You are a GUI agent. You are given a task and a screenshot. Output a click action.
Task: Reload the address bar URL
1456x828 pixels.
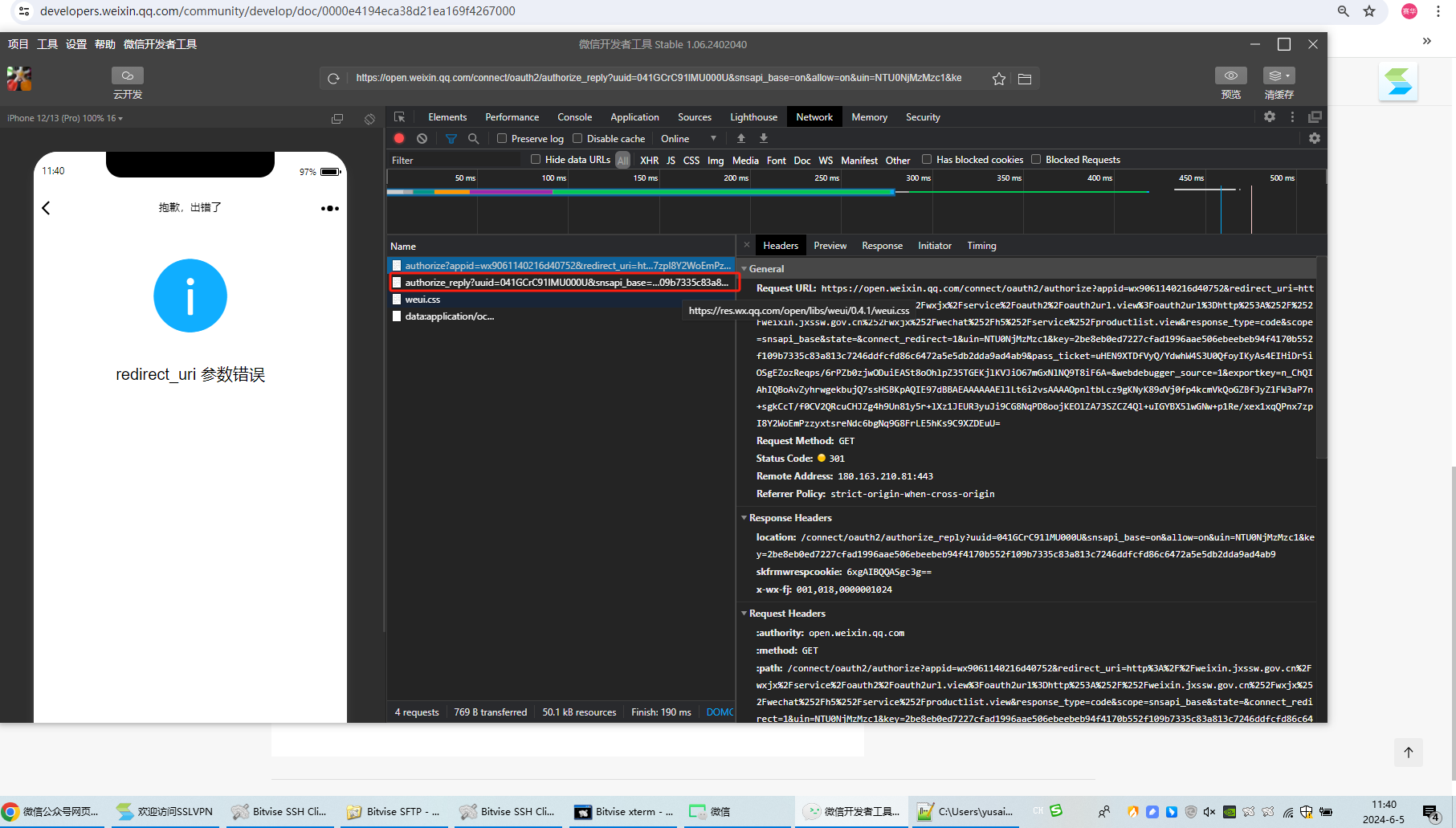(333, 79)
